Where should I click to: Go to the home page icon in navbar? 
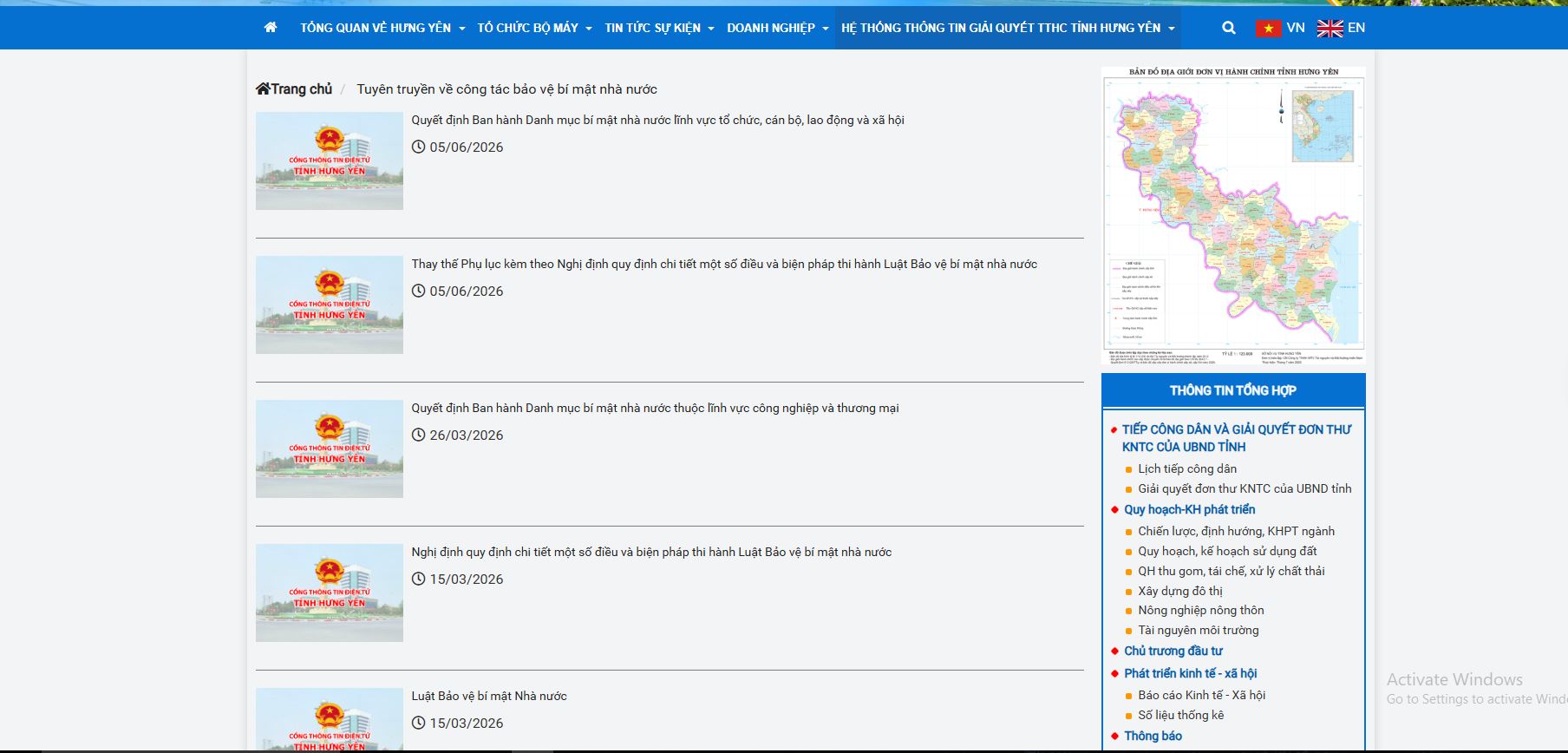(x=271, y=28)
